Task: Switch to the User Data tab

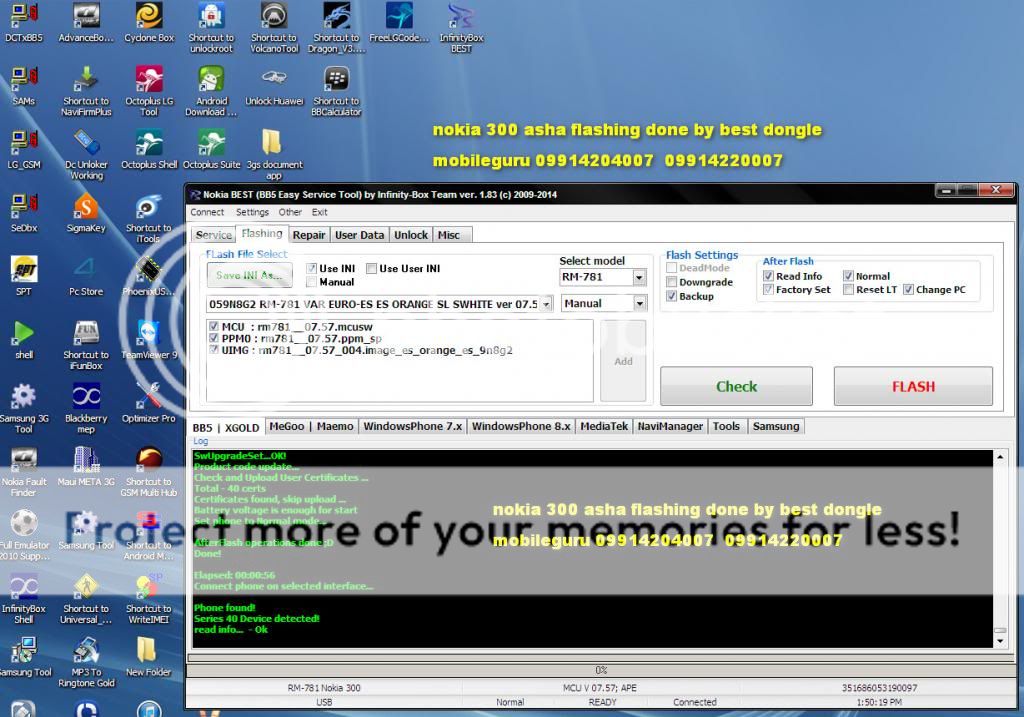Action: click(x=360, y=235)
